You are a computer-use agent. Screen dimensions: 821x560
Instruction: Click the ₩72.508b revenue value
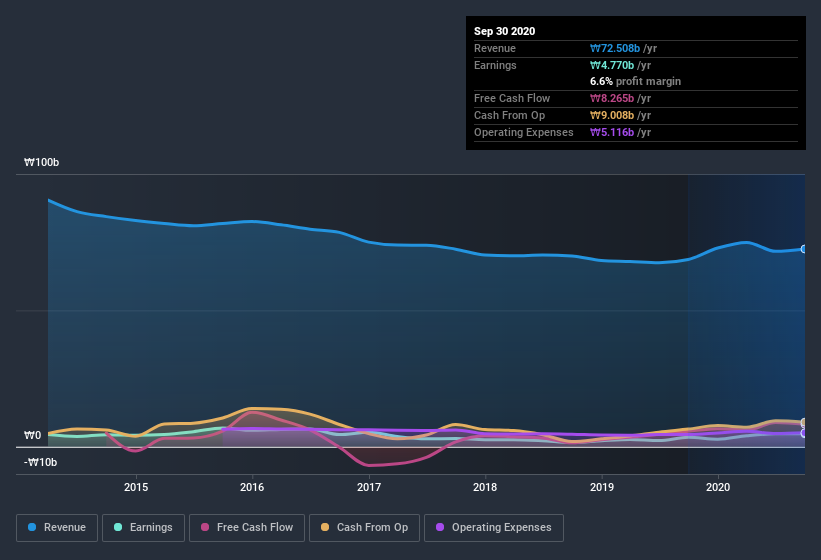click(615, 48)
